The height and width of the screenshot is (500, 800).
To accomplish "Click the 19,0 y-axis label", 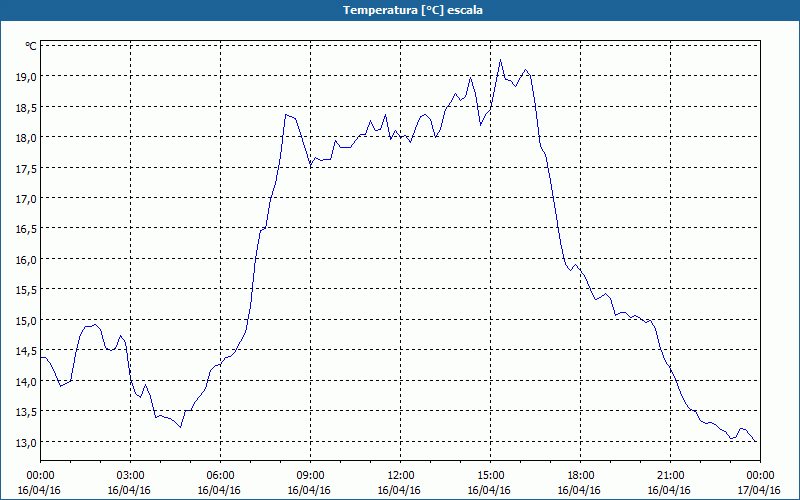I will pyautogui.click(x=27, y=77).
